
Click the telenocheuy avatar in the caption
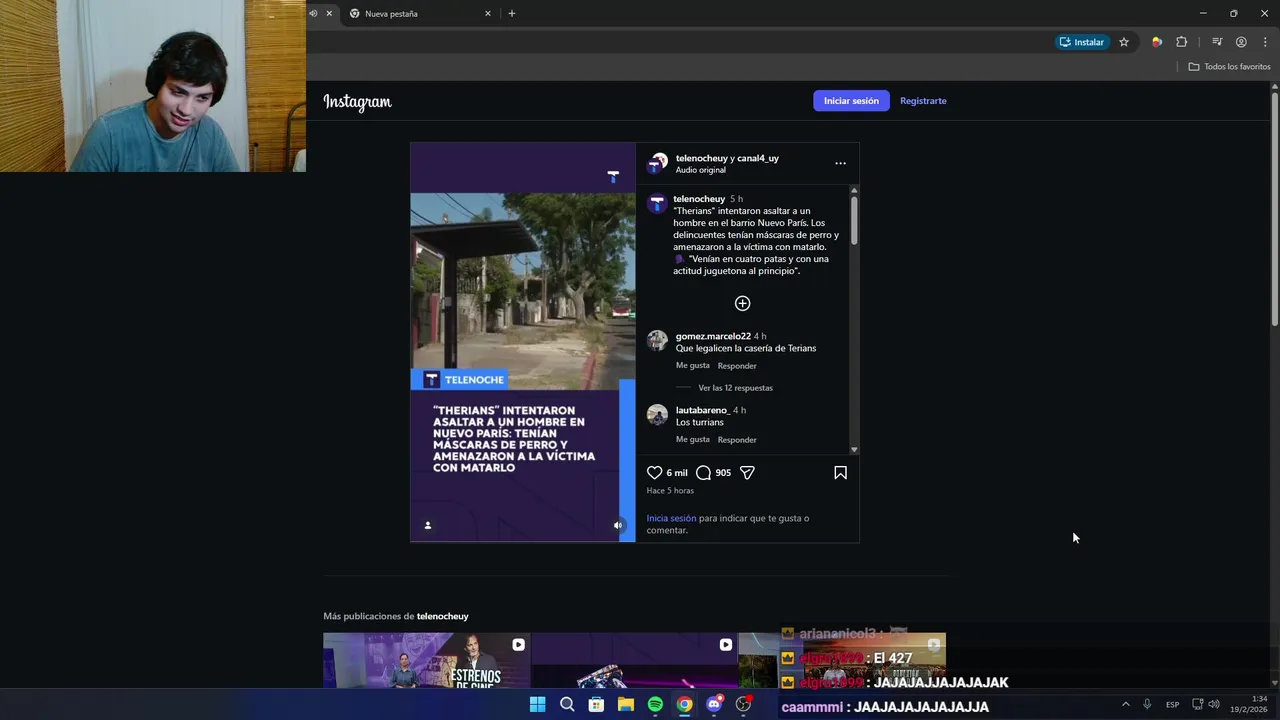point(657,204)
